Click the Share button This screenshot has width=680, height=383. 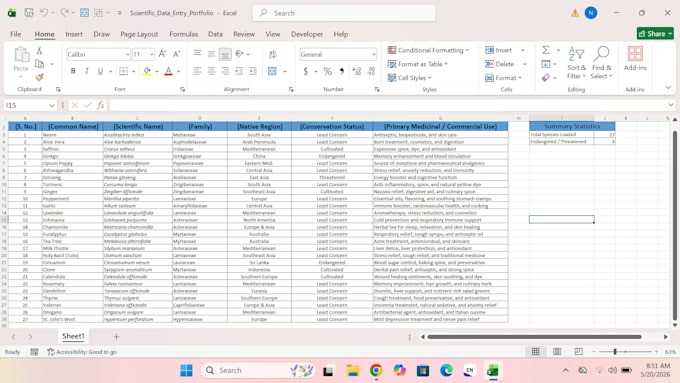pyautogui.click(x=655, y=33)
